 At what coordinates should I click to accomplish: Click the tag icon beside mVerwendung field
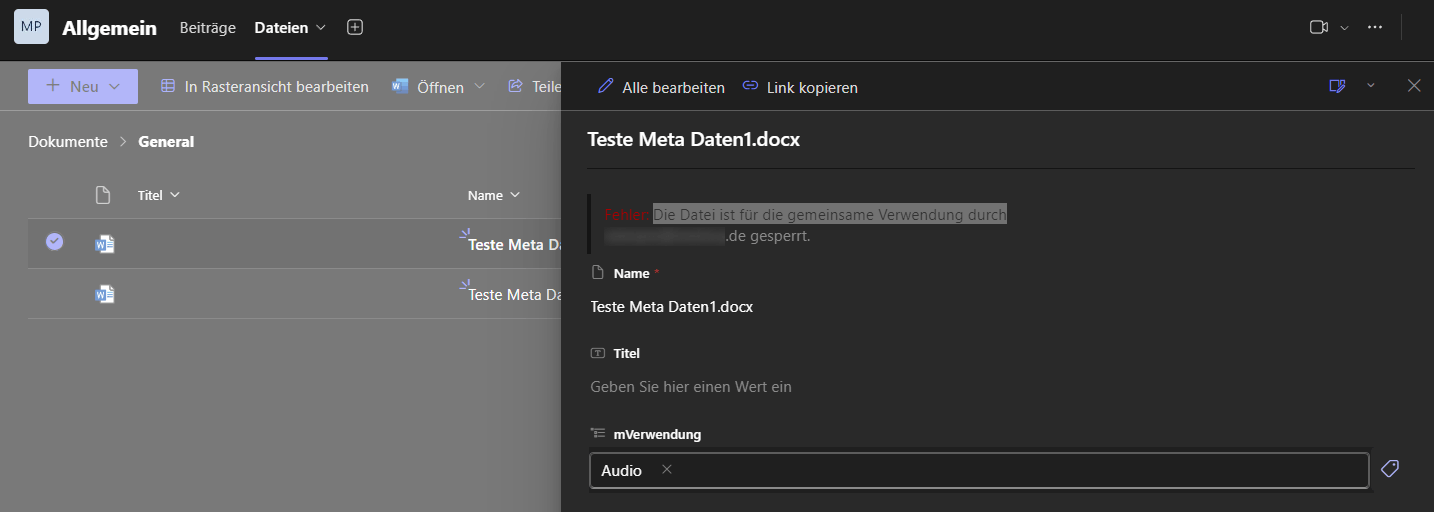click(1389, 469)
